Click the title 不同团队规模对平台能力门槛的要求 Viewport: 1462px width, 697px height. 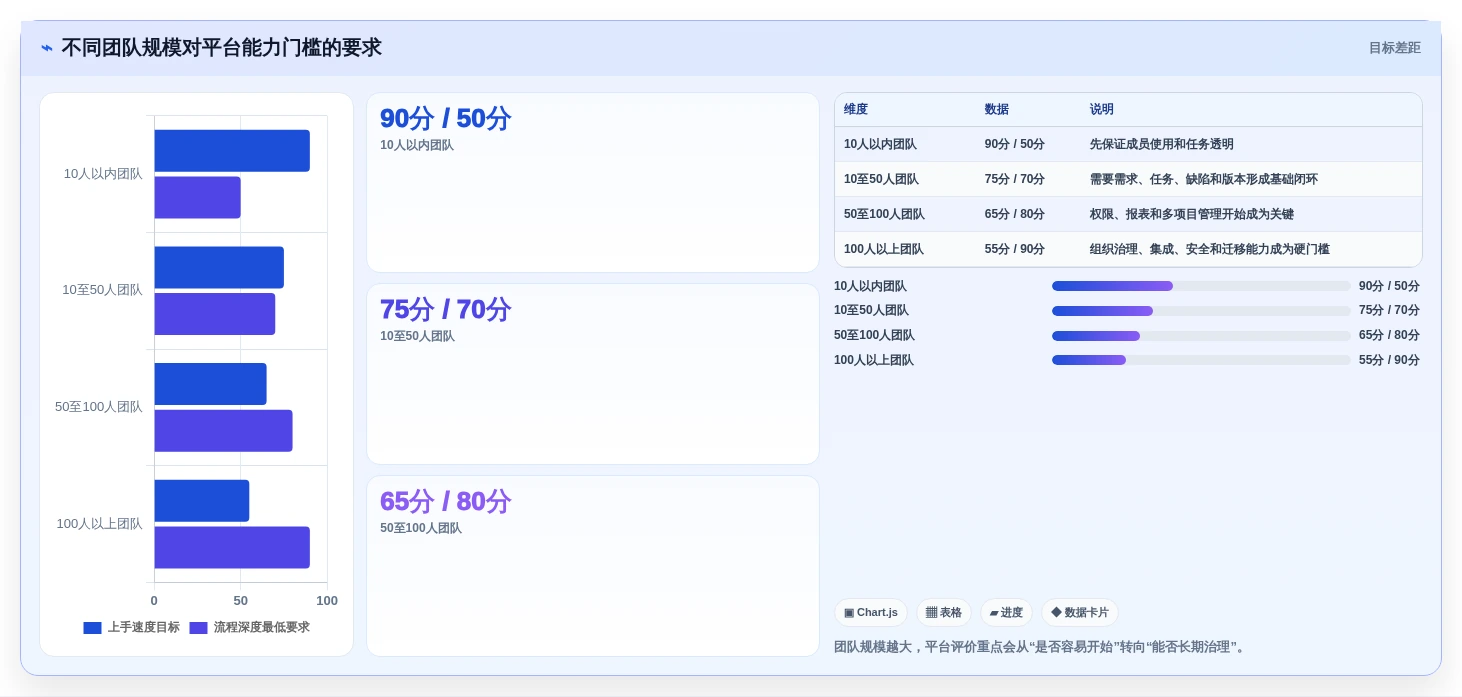pyautogui.click(x=221, y=48)
